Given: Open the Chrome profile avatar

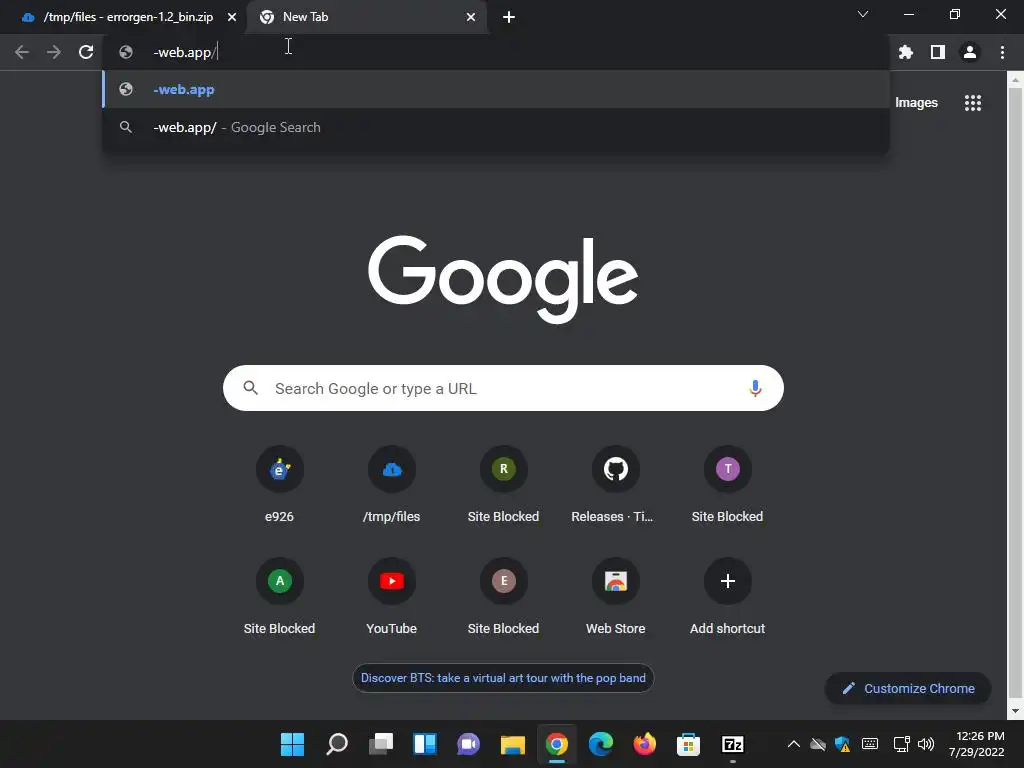Looking at the screenshot, I should tap(970, 52).
